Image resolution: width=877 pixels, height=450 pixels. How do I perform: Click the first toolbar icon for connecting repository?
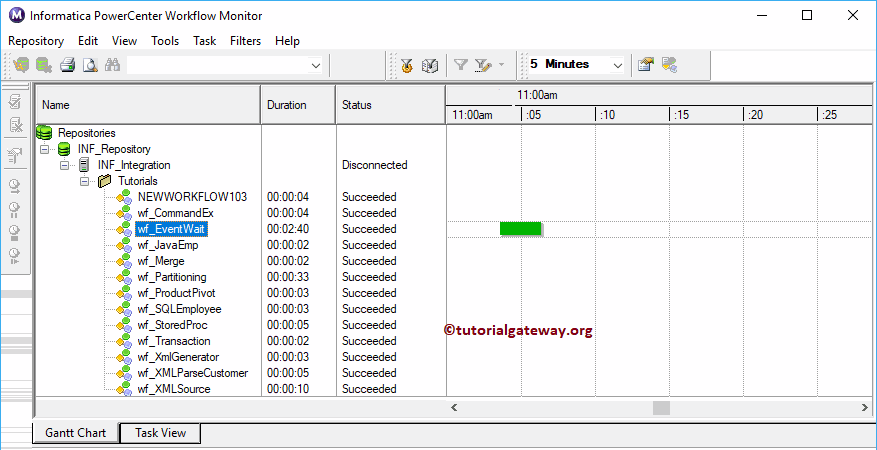[22, 65]
